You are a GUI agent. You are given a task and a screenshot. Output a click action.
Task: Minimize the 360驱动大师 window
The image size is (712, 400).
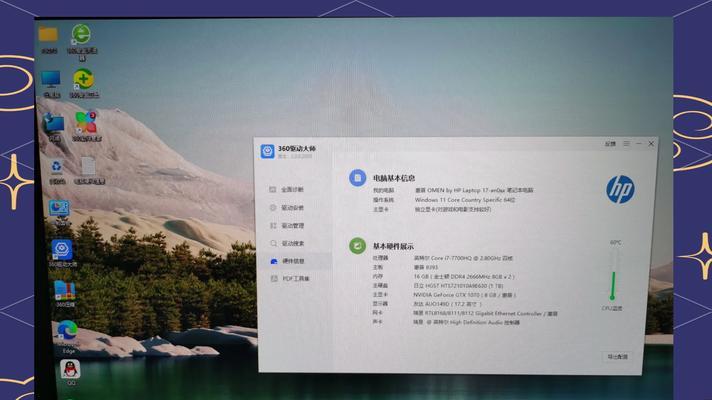(x=638, y=143)
